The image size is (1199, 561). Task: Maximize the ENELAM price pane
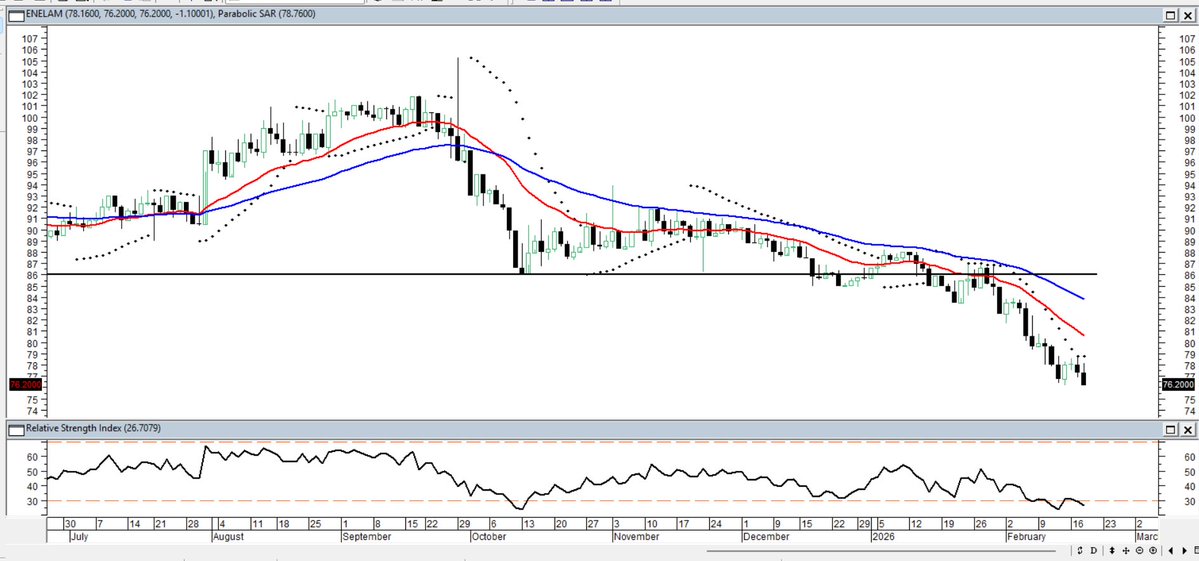point(1173,15)
